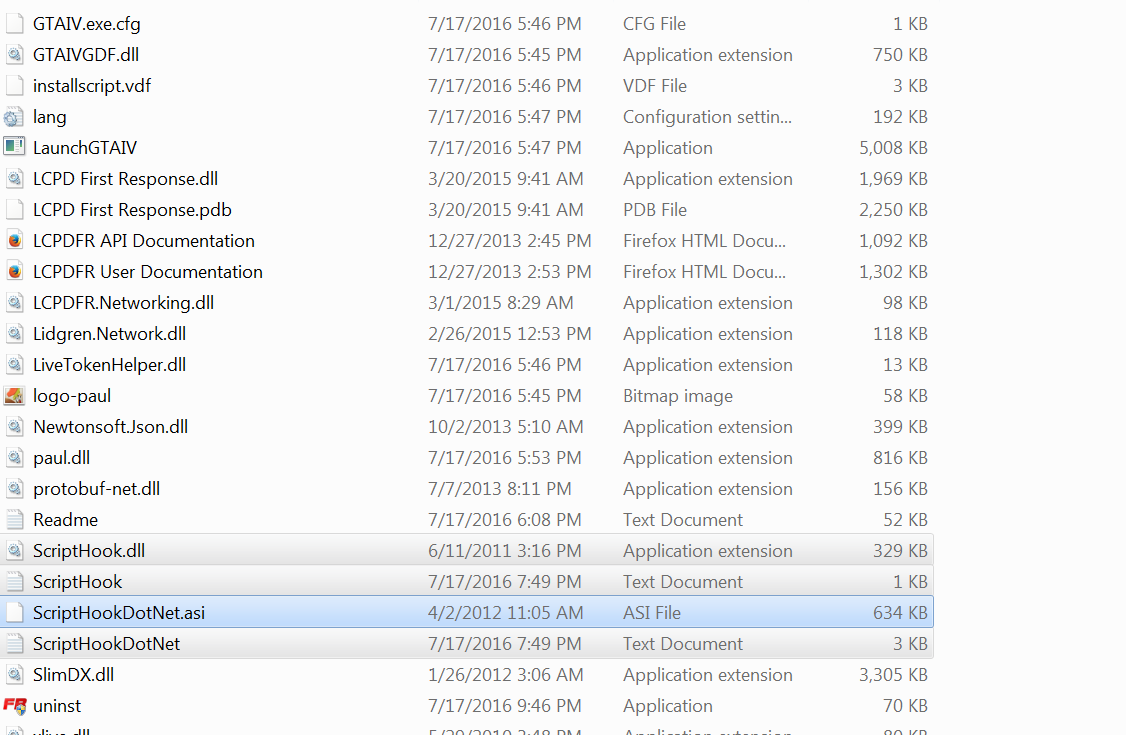Select the uninst file name
This screenshot has height=735, width=1126.
point(57,706)
